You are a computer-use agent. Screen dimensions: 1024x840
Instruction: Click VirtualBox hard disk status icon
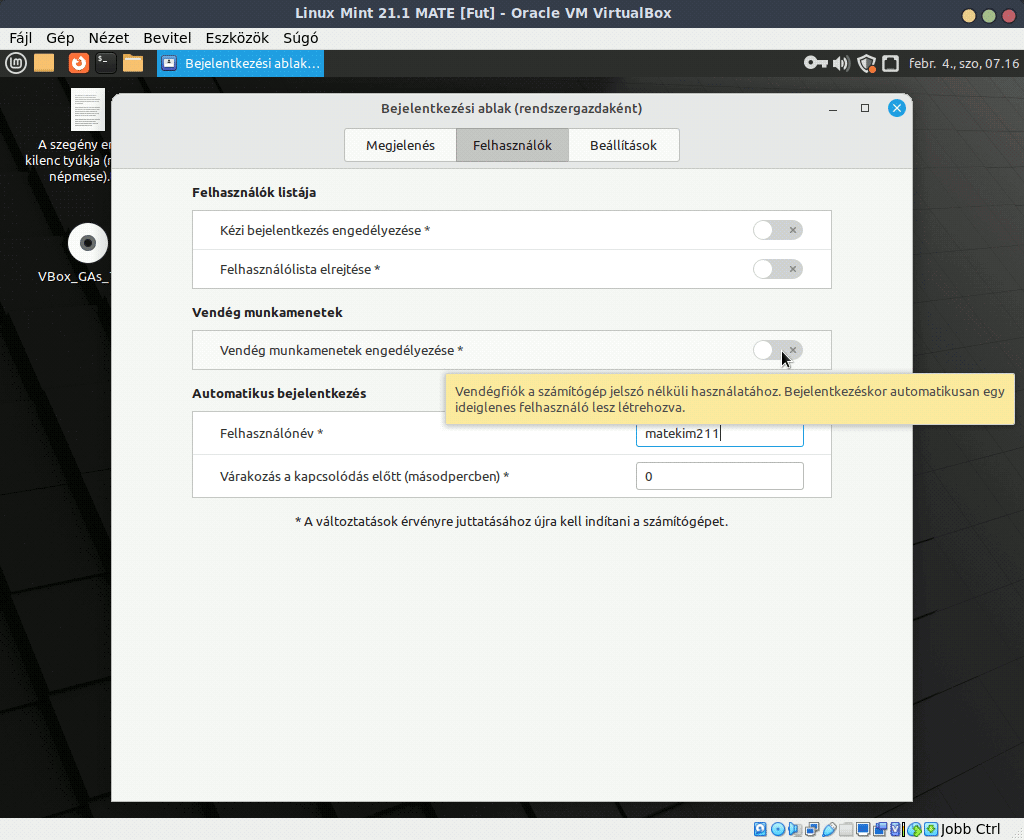(760, 829)
